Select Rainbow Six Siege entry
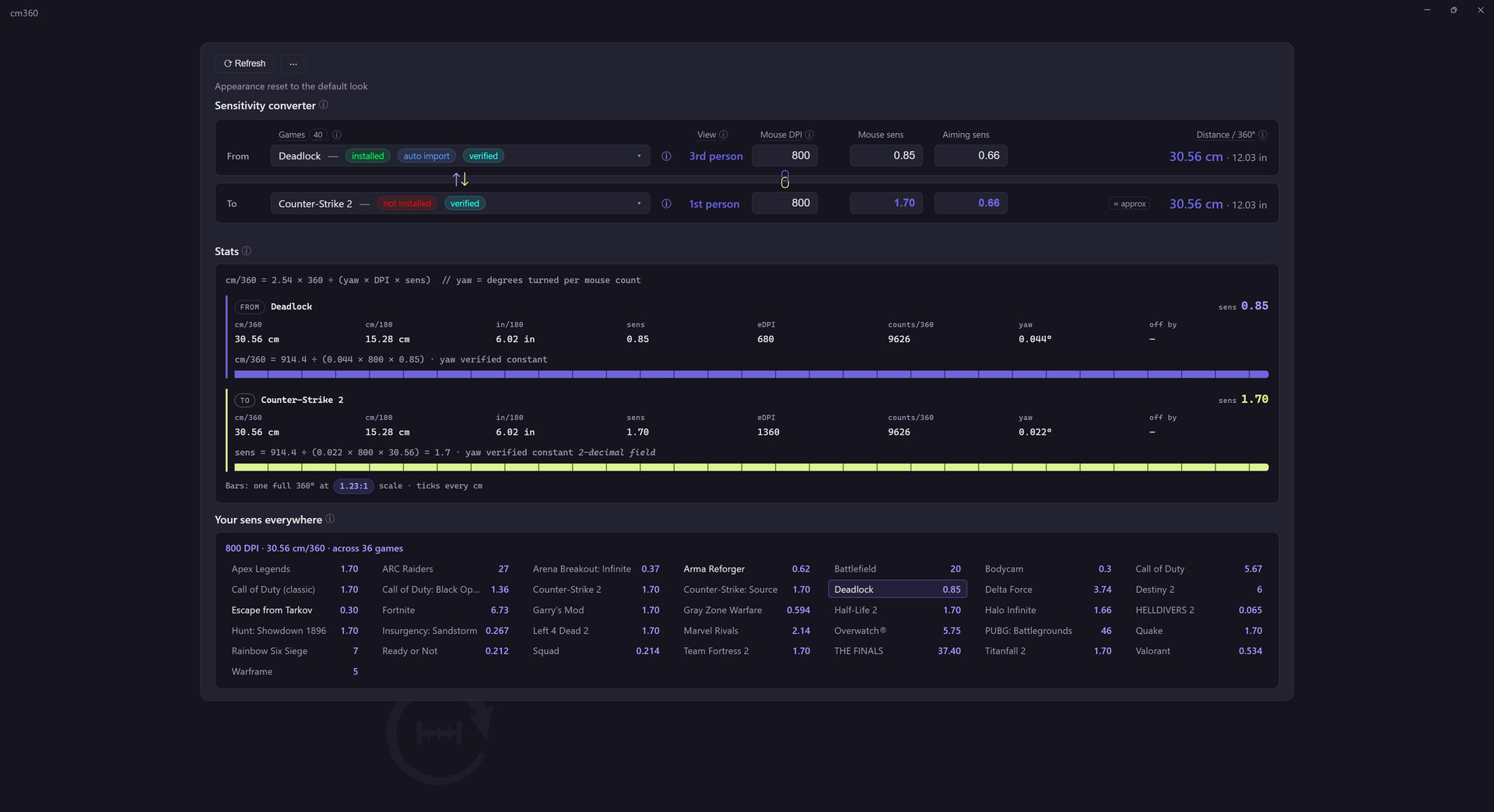The width and height of the screenshot is (1494, 812). (x=295, y=651)
